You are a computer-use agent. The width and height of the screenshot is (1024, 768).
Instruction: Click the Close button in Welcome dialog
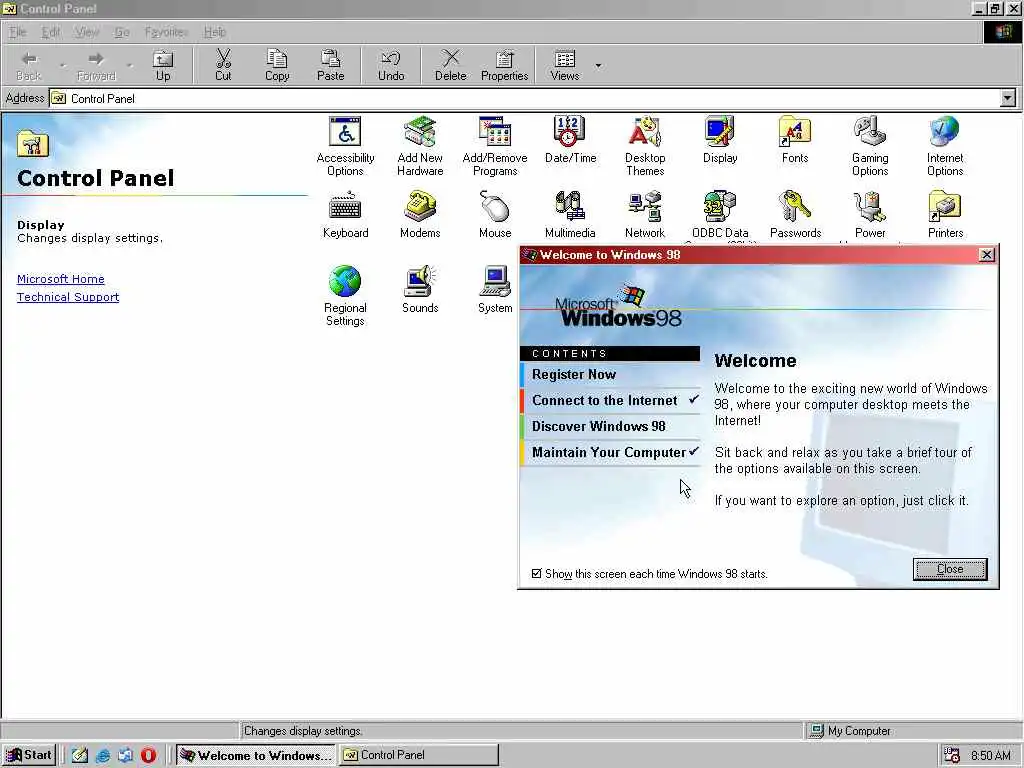coord(950,569)
